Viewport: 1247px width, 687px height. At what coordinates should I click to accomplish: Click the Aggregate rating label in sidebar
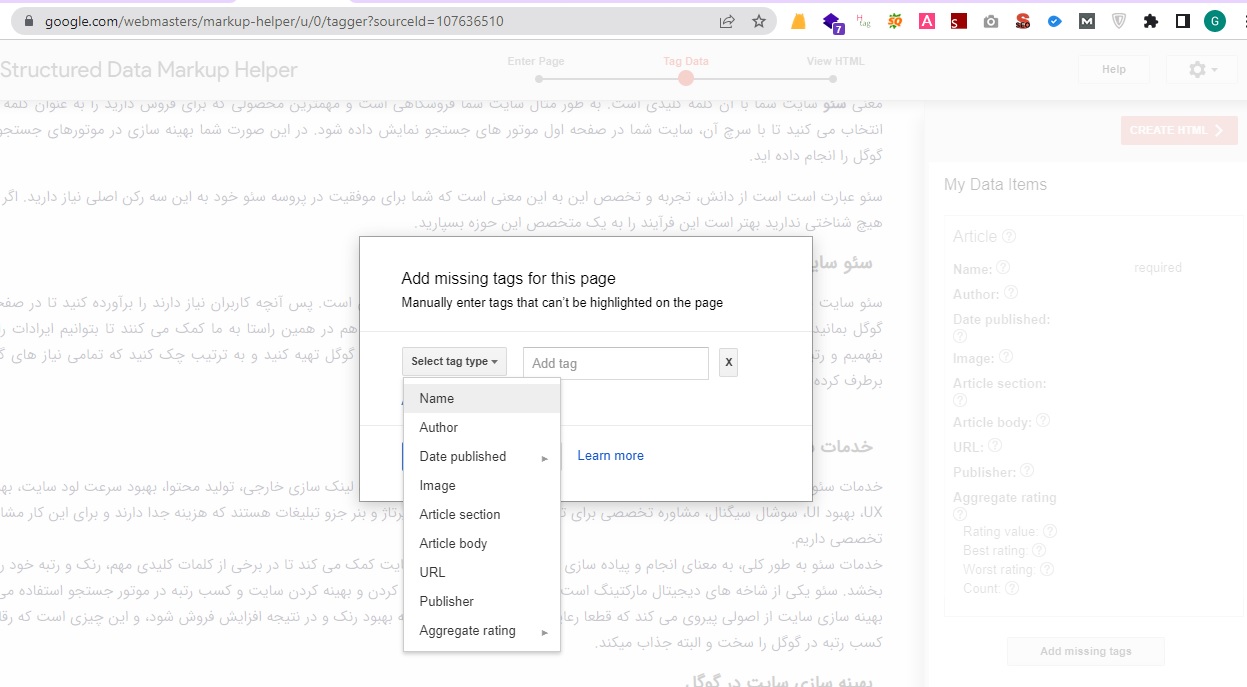pyautogui.click(x=1004, y=497)
